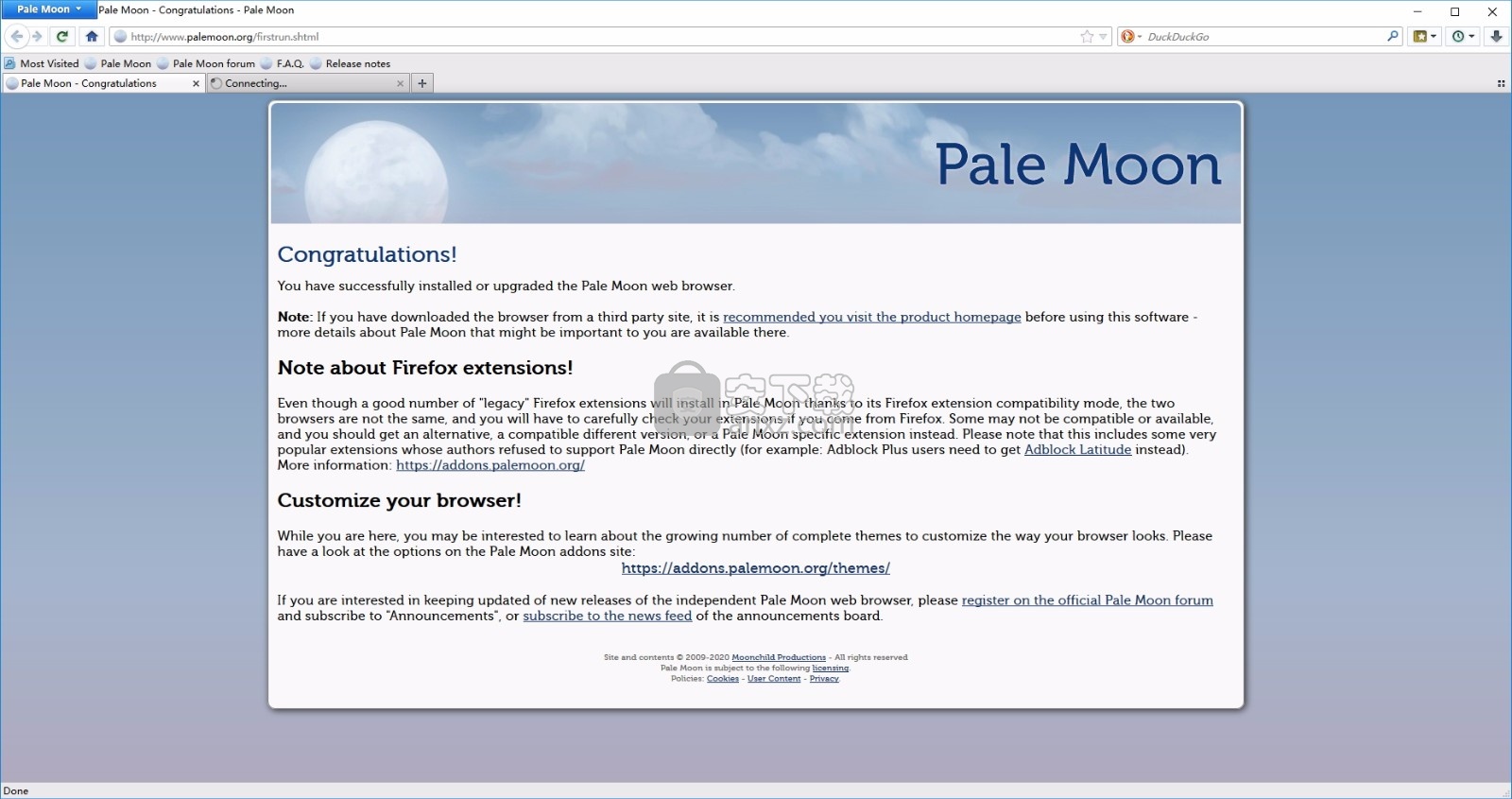Click register on the official Pale Moon forum
The height and width of the screenshot is (799, 1512).
pos(1087,599)
